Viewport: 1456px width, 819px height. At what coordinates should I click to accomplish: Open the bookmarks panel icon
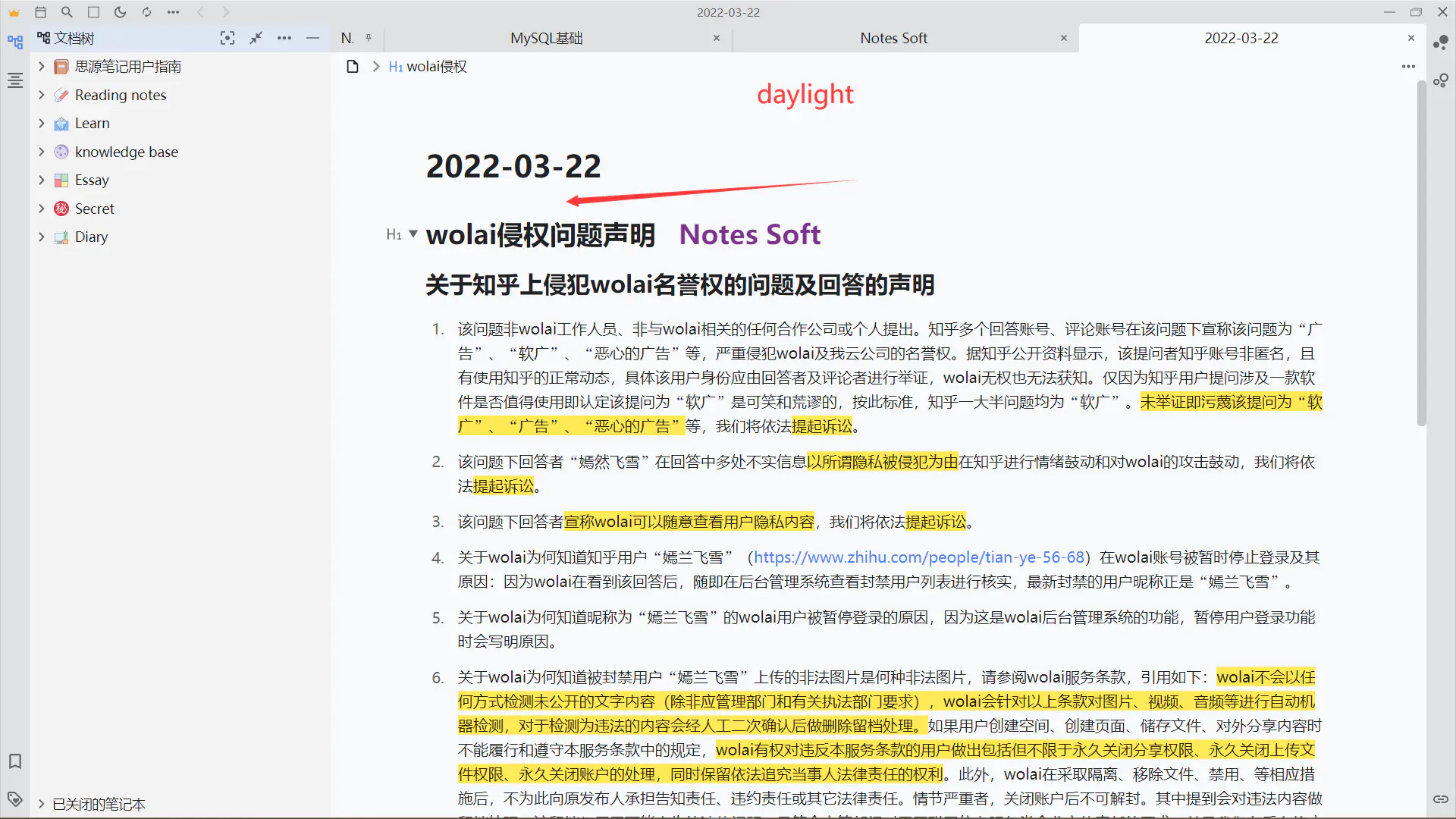pos(14,761)
